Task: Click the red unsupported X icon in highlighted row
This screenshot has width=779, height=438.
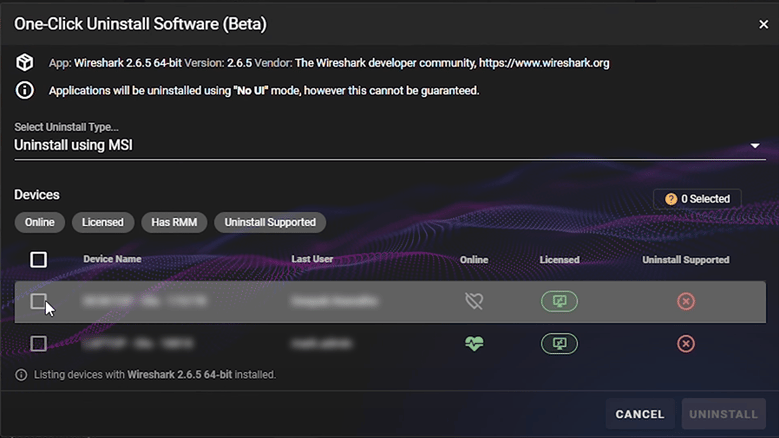Action: 686,301
